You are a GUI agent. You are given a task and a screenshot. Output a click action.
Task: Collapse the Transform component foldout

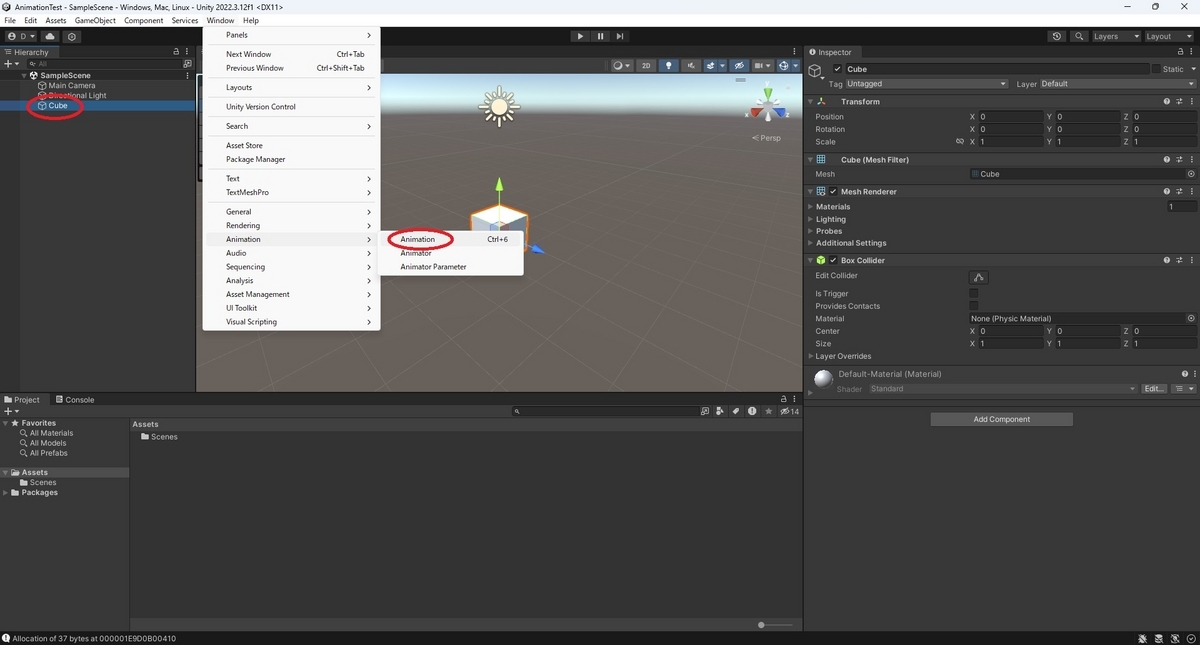click(x=810, y=101)
